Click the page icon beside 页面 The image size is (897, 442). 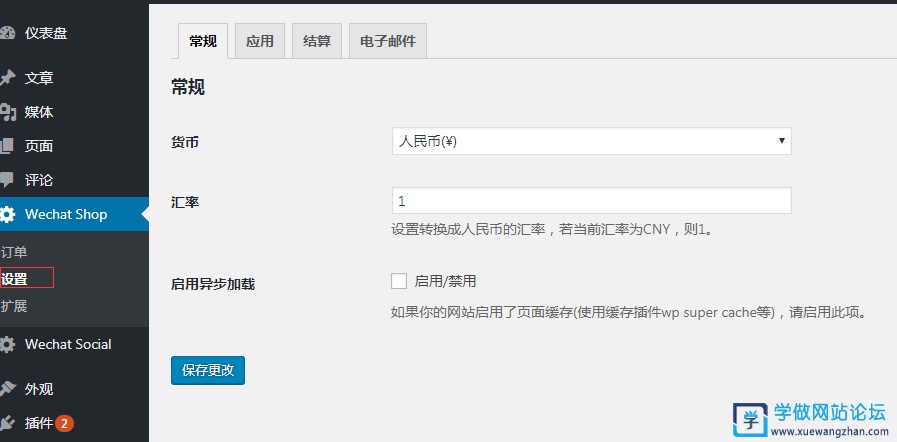click(7, 146)
